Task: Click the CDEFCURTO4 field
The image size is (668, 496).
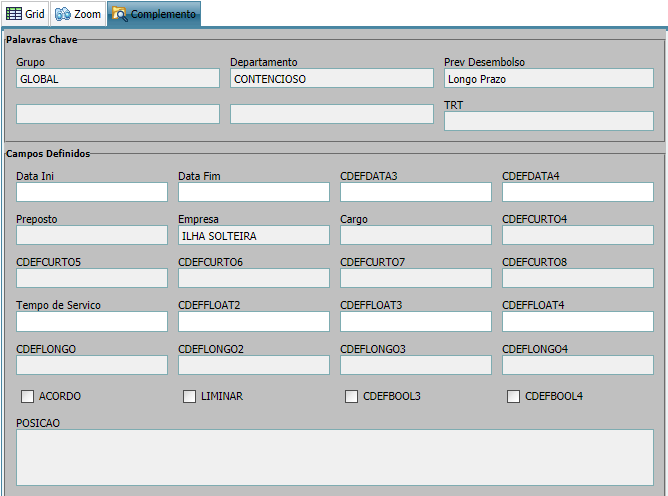Action: coord(578,235)
